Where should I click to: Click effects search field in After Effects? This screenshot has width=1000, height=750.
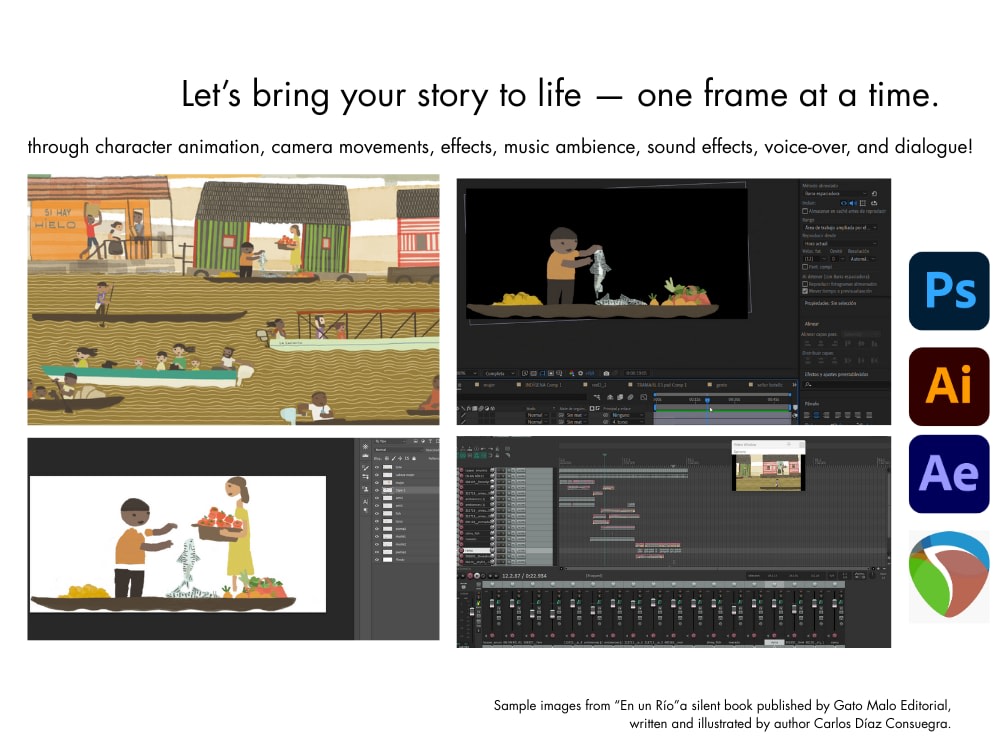point(847,385)
